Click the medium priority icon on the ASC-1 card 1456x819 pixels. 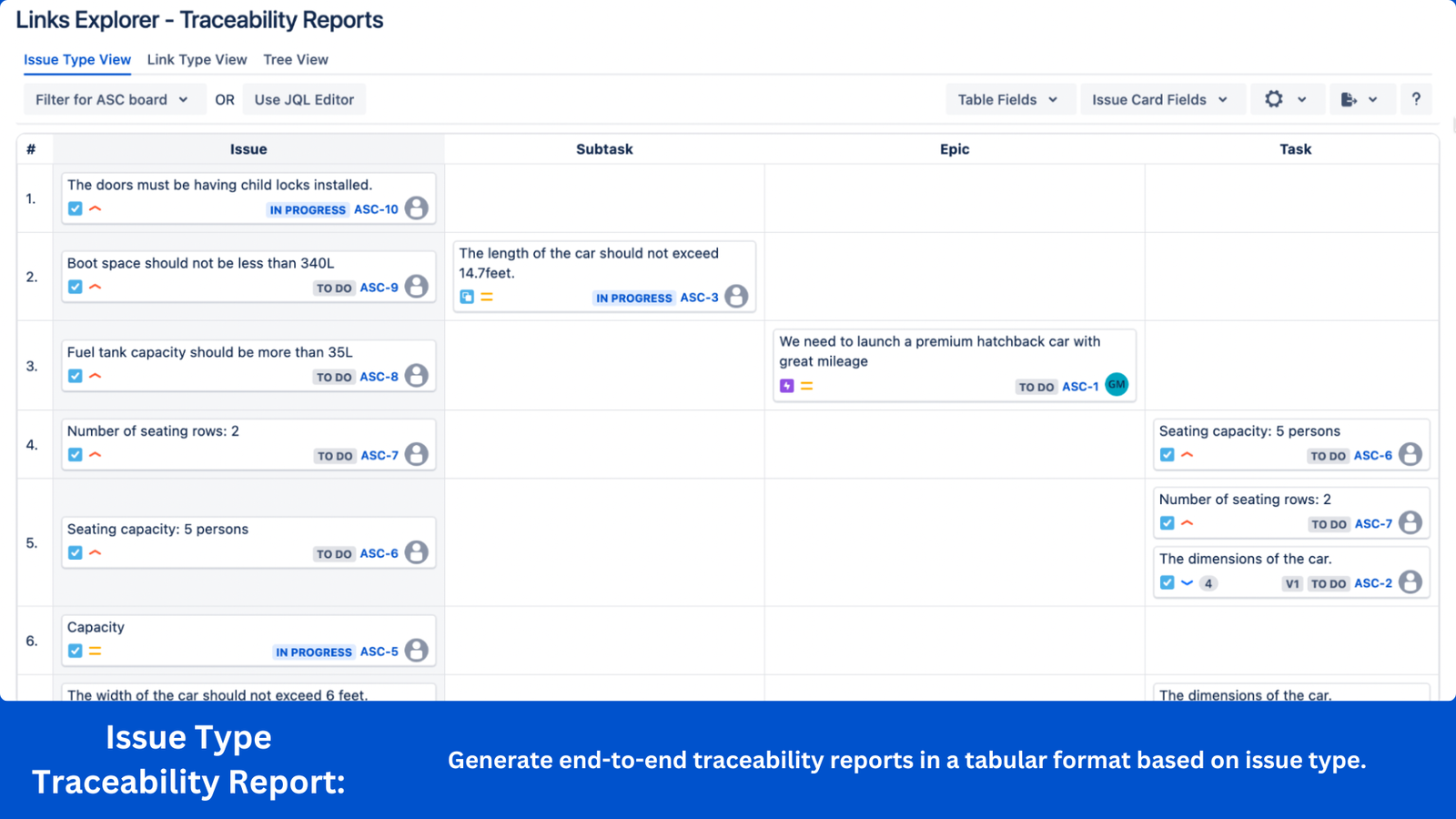tap(807, 386)
